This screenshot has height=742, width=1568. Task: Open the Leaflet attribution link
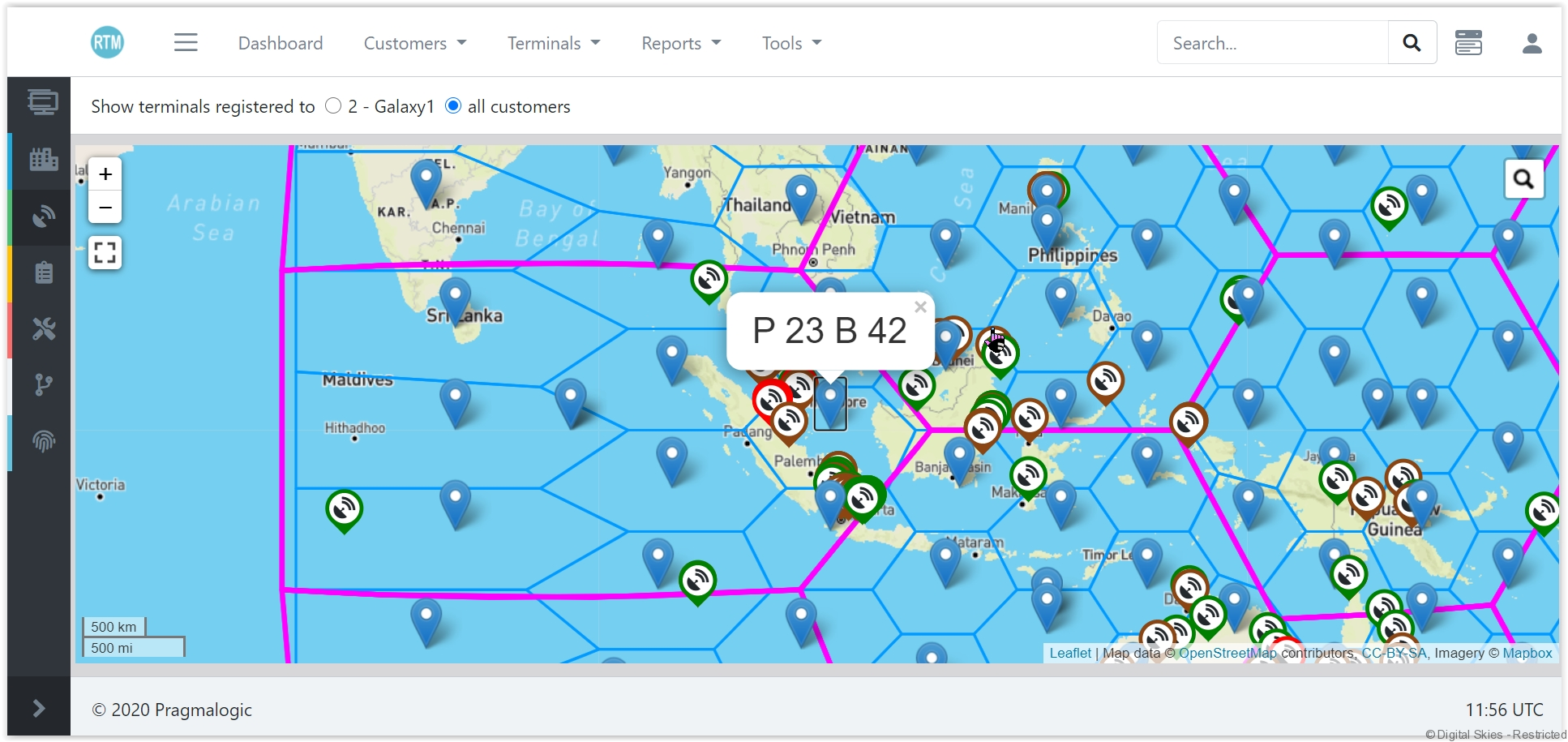pyautogui.click(x=1070, y=653)
